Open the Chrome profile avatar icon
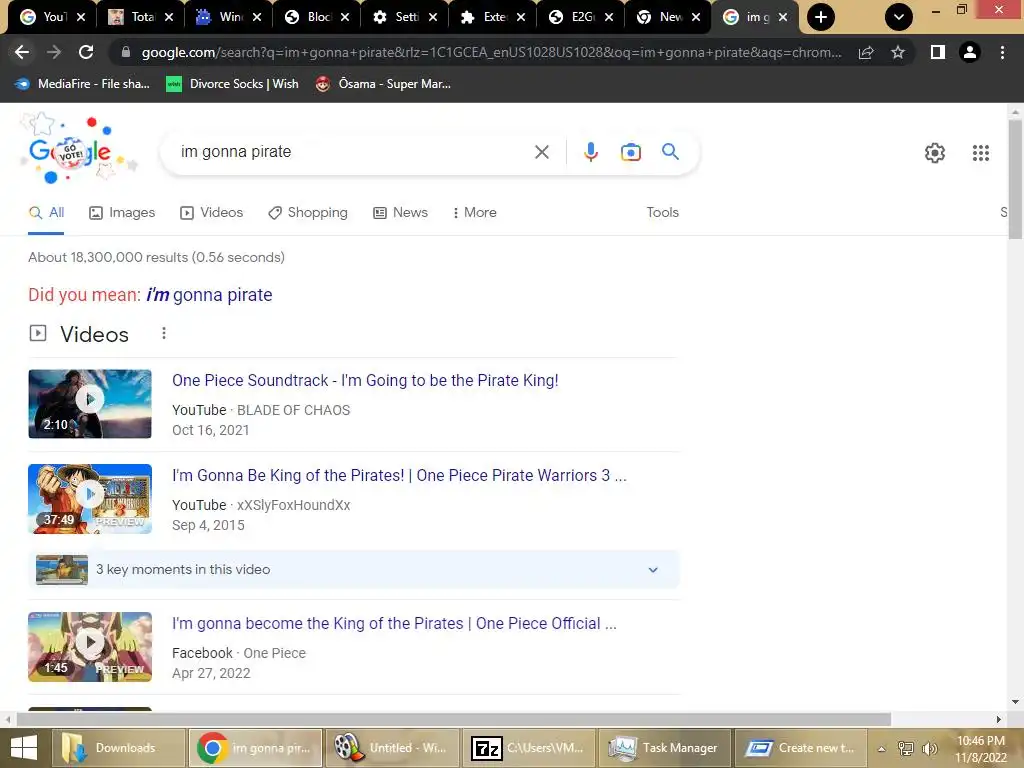The width and height of the screenshot is (1024, 768). [970, 52]
